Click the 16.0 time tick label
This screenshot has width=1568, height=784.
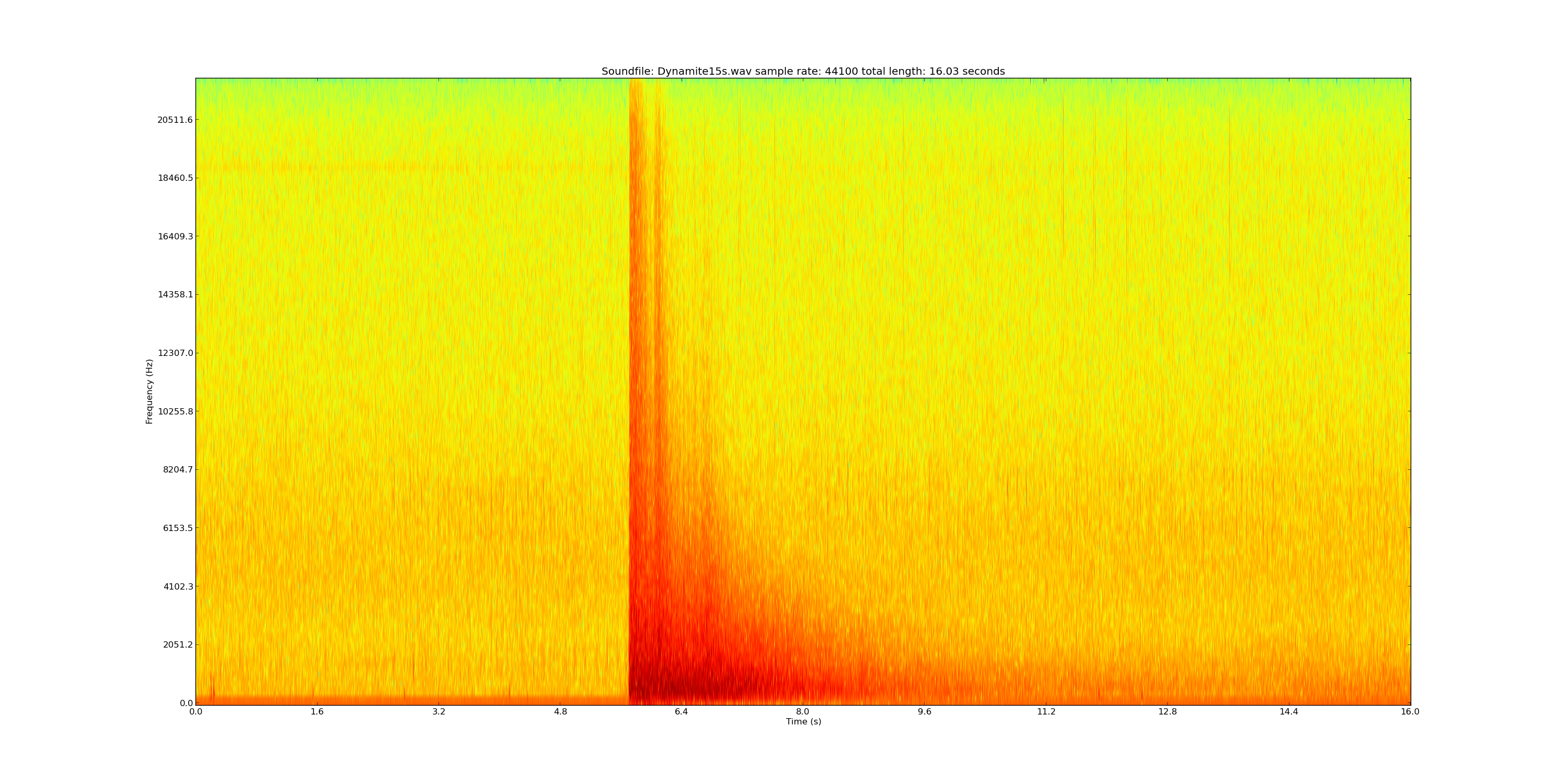(x=1410, y=711)
